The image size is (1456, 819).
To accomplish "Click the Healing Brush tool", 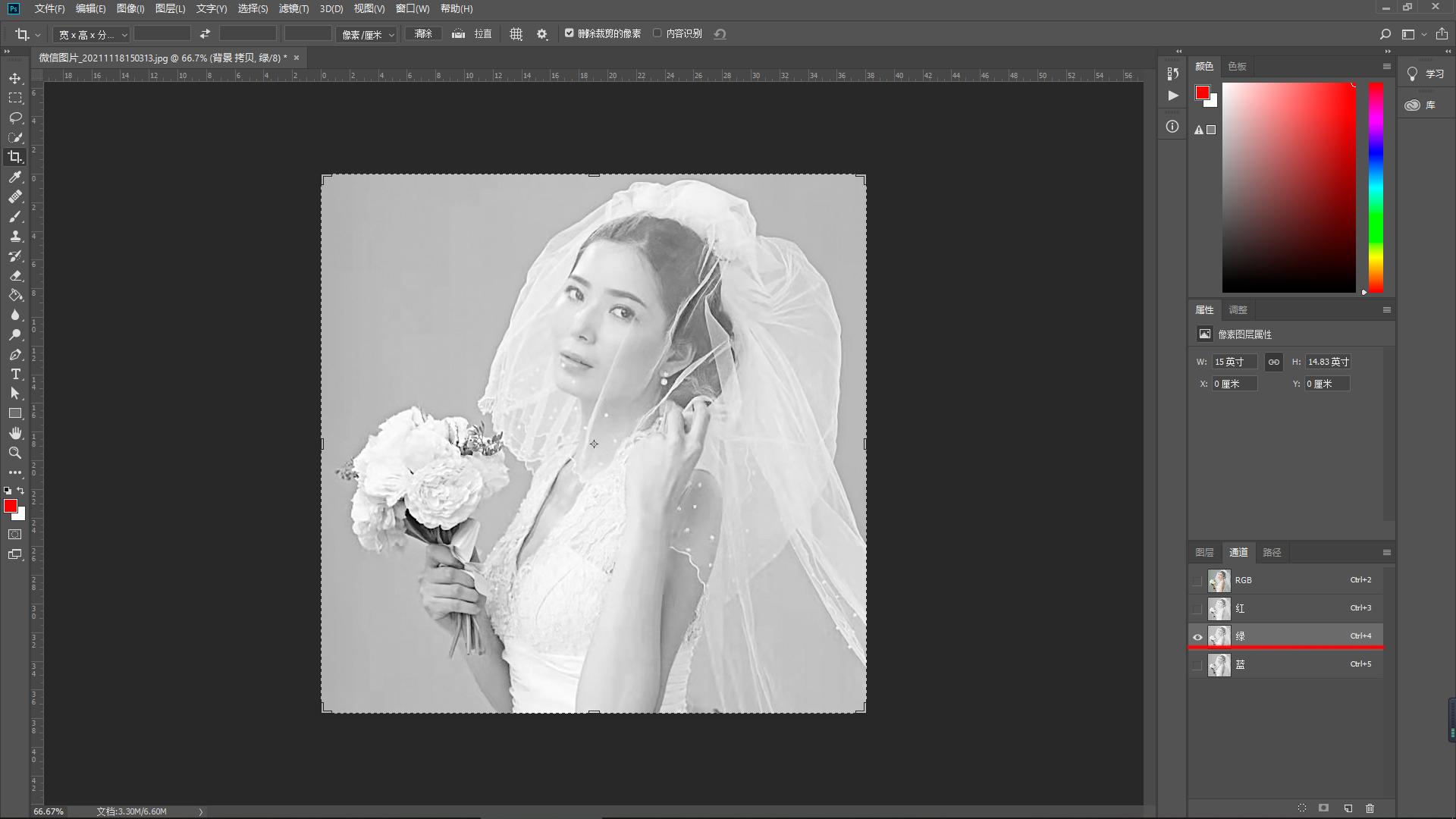I will pyautogui.click(x=14, y=197).
